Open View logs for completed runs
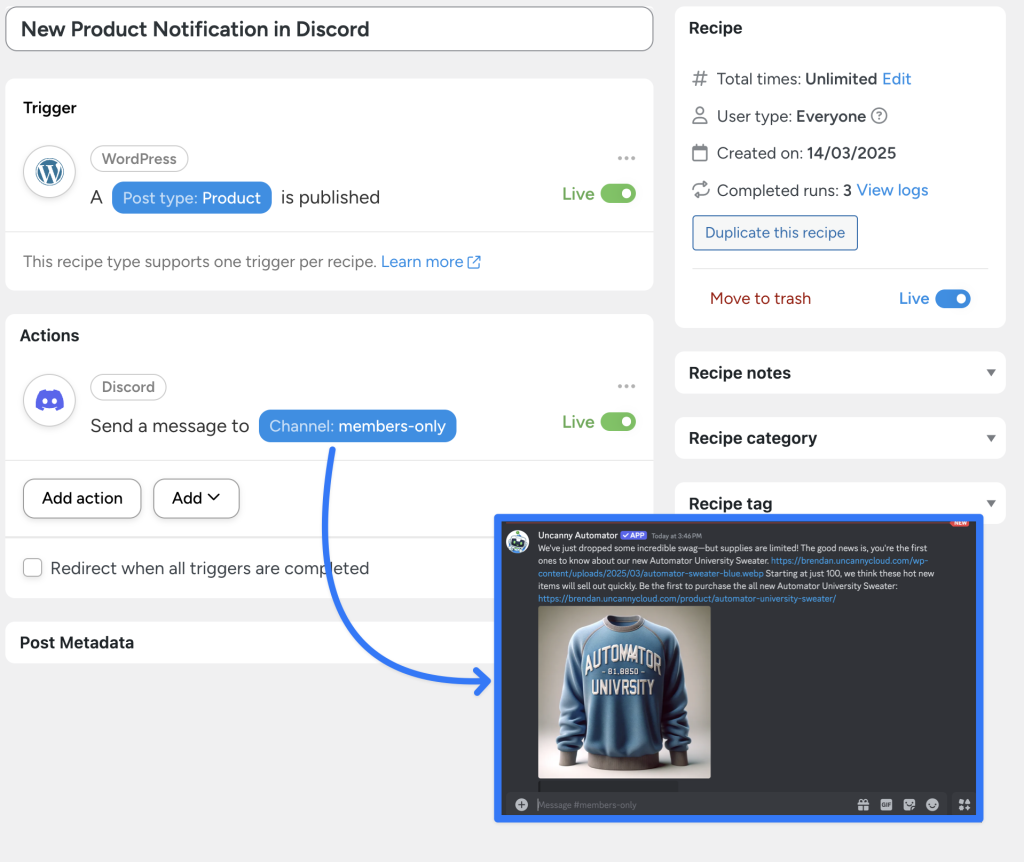 [x=891, y=190]
